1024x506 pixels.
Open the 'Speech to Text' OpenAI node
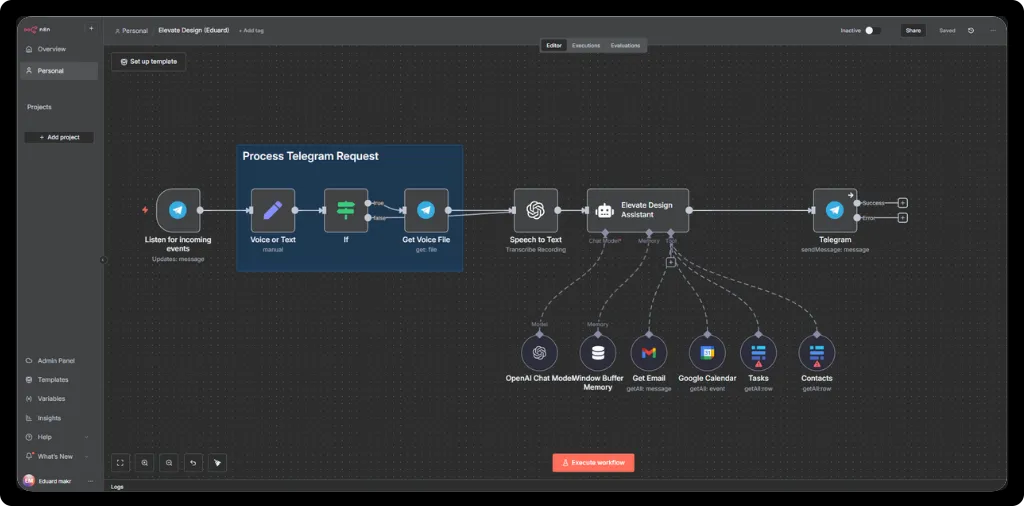point(536,210)
